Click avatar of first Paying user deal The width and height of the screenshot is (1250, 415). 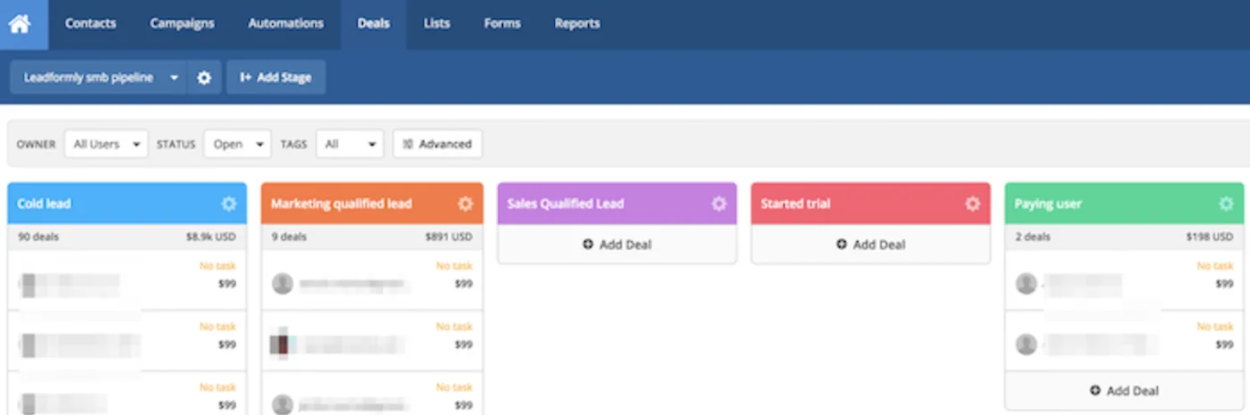[x=1026, y=284]
